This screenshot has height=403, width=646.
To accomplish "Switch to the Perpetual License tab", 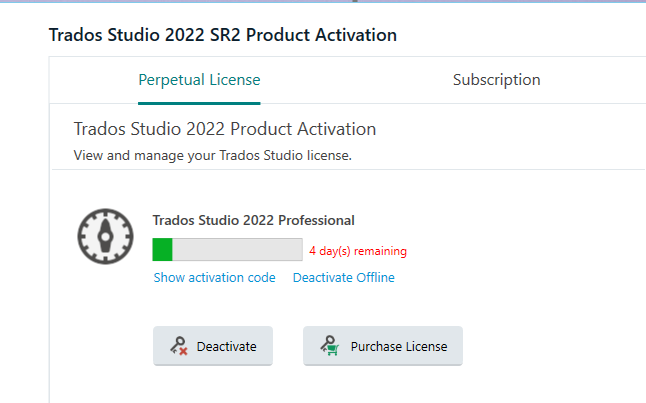I will tap(199, 80).
